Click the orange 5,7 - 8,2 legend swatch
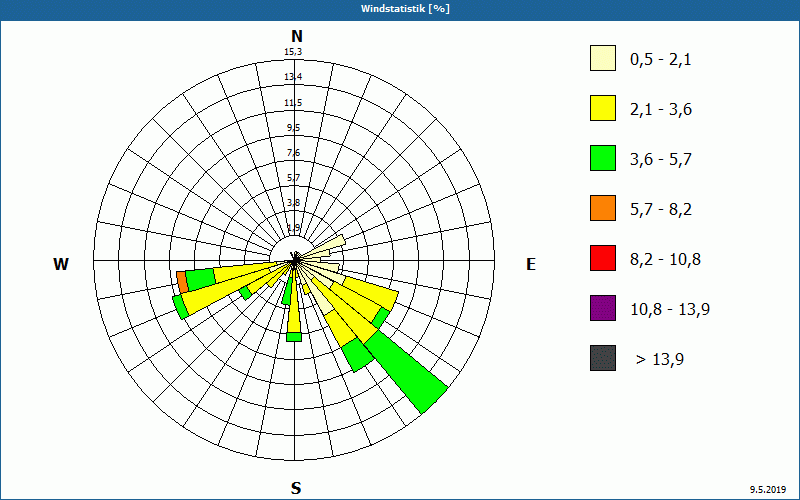800x500 pixels. 603,208
